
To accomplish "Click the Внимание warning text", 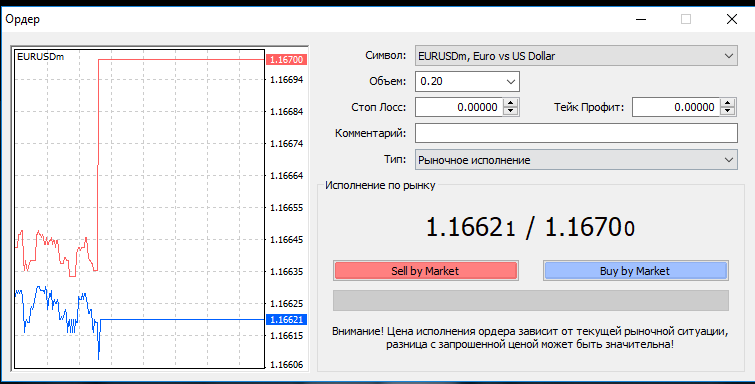I will 530,338.
